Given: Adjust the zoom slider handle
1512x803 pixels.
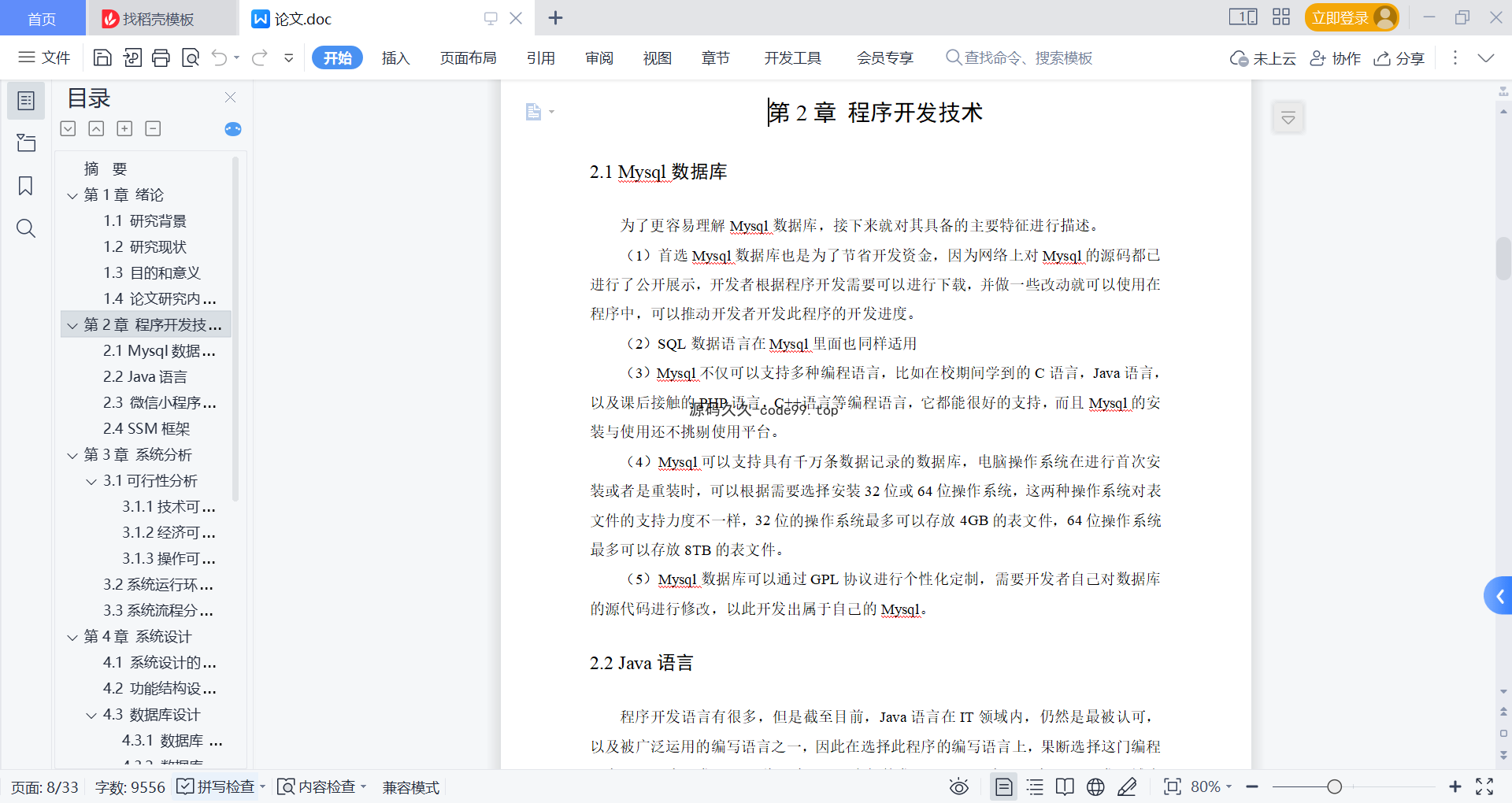Looking at the screenshot, I should click(1334, 786).
